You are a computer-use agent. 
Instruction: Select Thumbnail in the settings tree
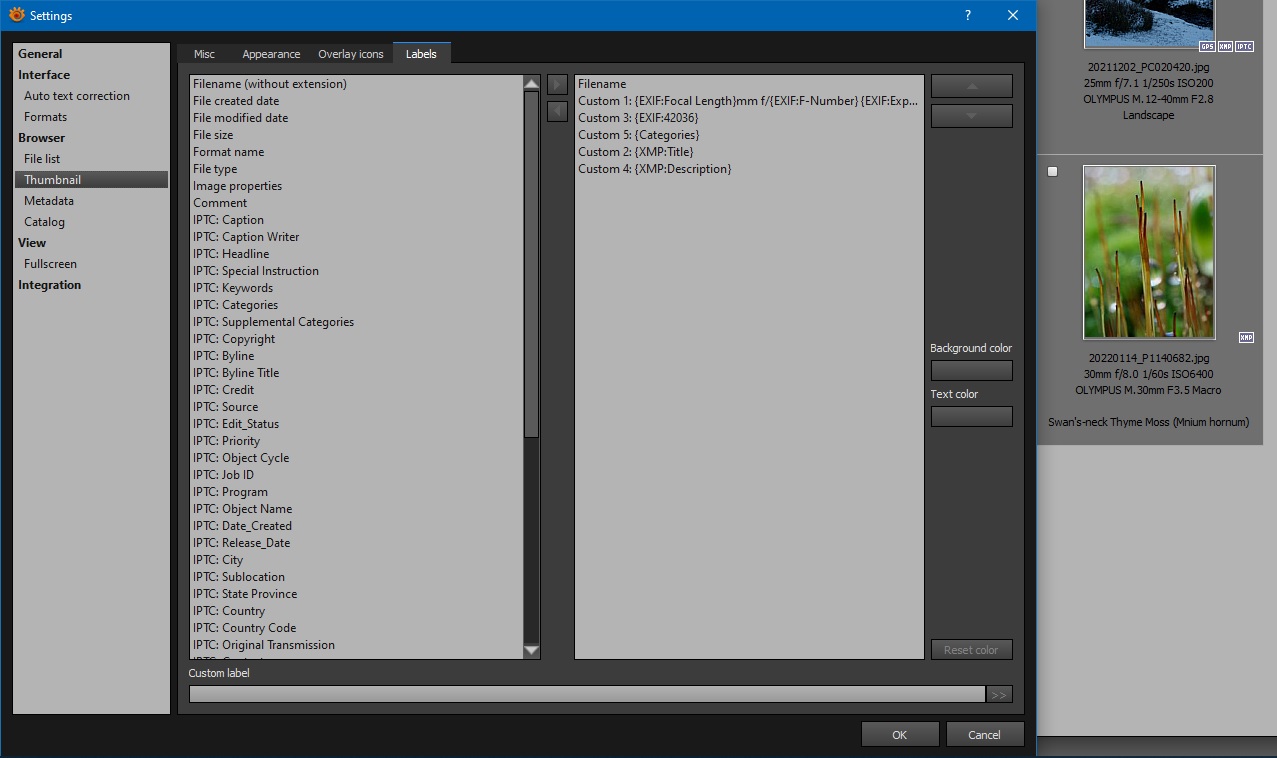click(x=91, y=180)
